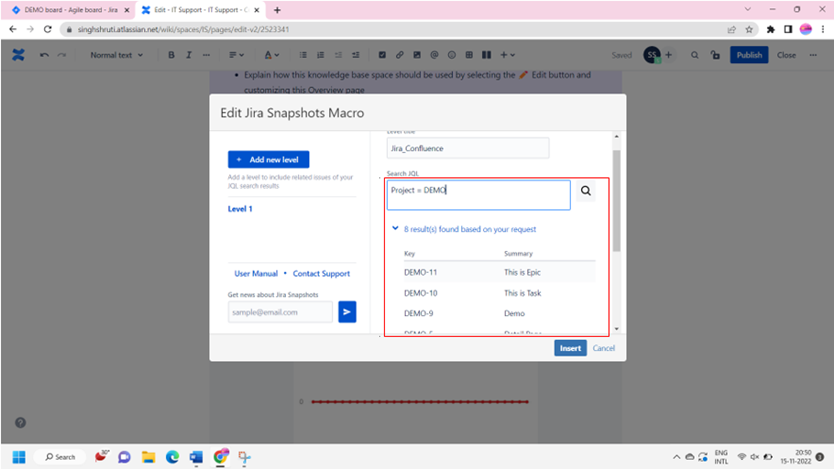Screen dimensions: 834x469
Task: Select Level 1 in the levels list
Action: [x=240, y=209]
